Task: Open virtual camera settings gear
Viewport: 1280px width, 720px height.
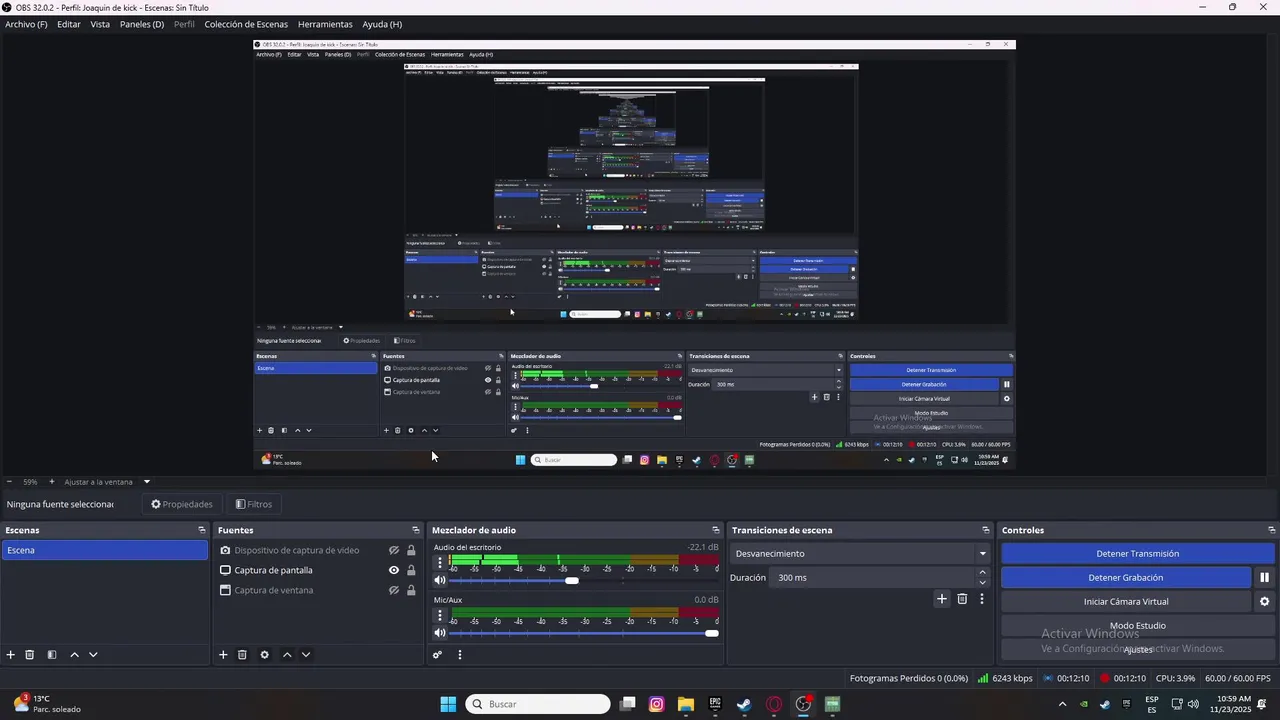Action: point(1264,601)
